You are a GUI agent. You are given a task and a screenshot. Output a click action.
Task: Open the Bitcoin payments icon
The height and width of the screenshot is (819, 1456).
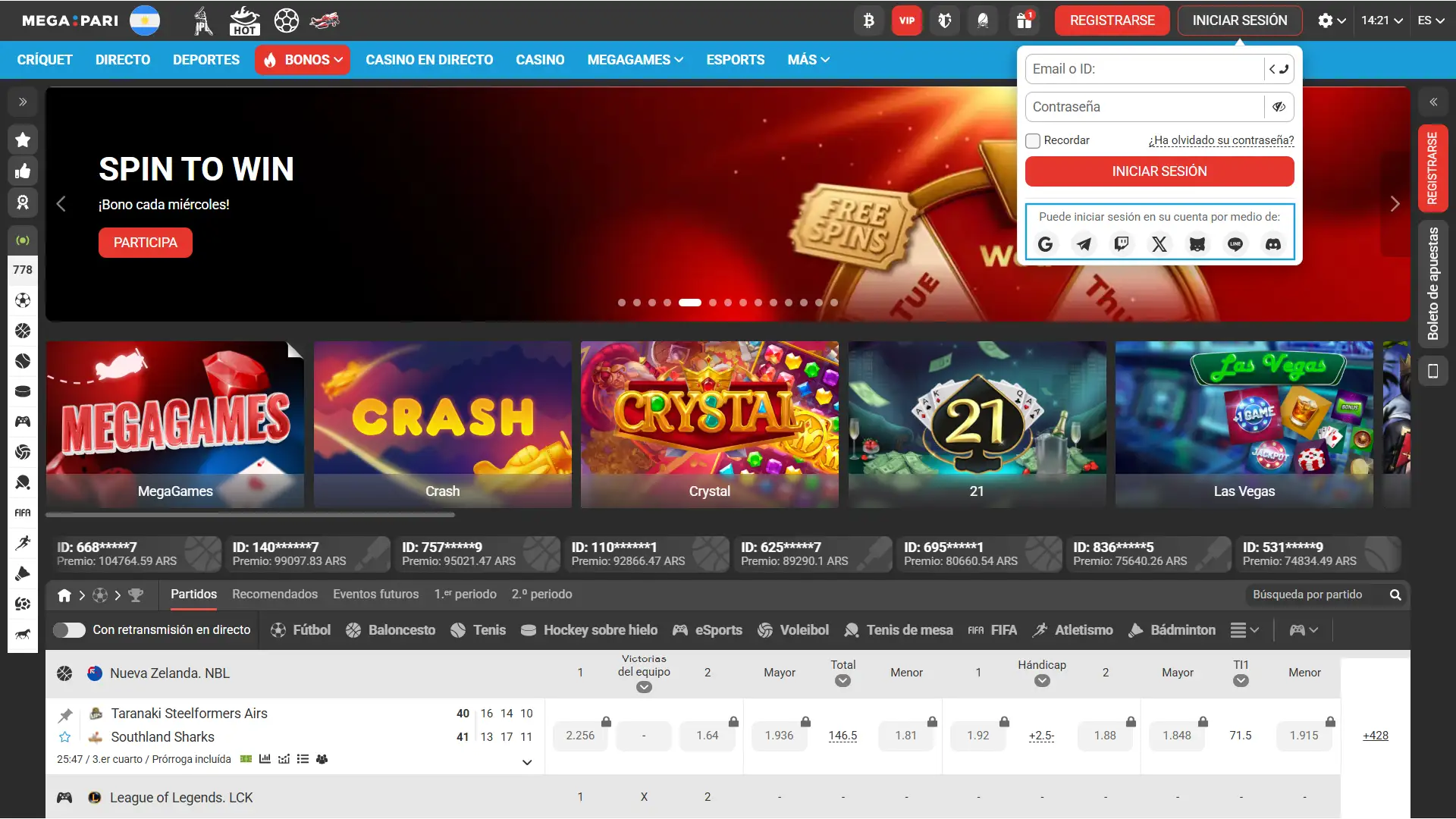point(869,20)
